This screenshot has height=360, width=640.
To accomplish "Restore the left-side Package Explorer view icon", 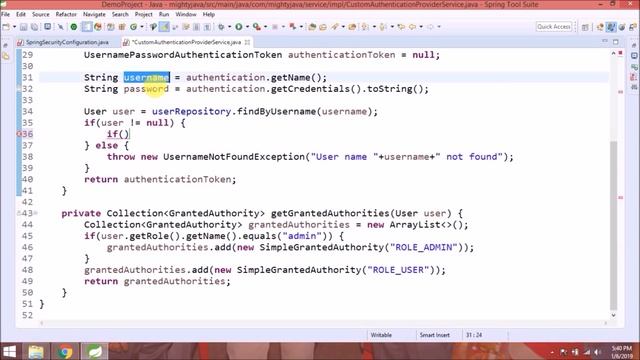I will [x=6, y=57].
